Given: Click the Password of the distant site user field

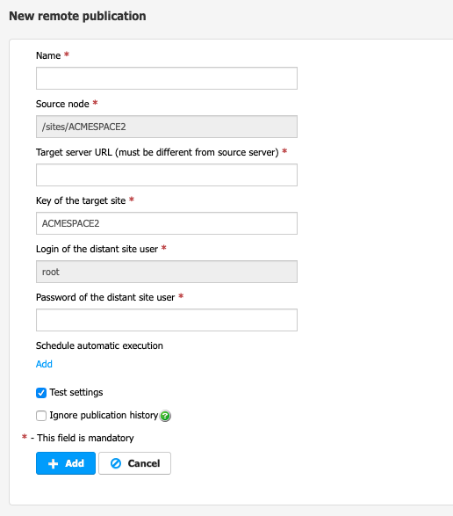Looking at the screenshot, I should [167, 320].
